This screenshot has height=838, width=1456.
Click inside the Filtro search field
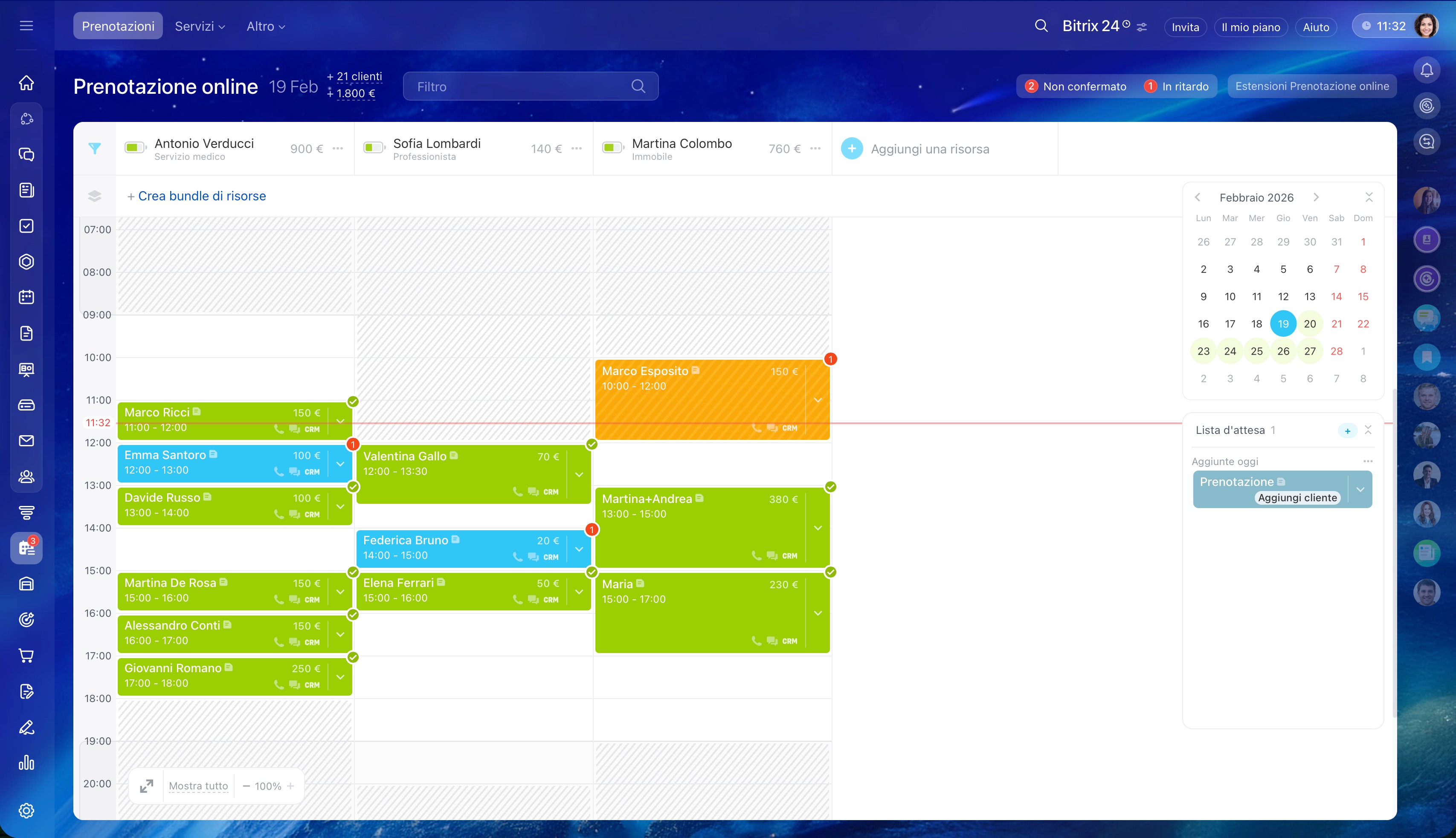pos(518,87)
